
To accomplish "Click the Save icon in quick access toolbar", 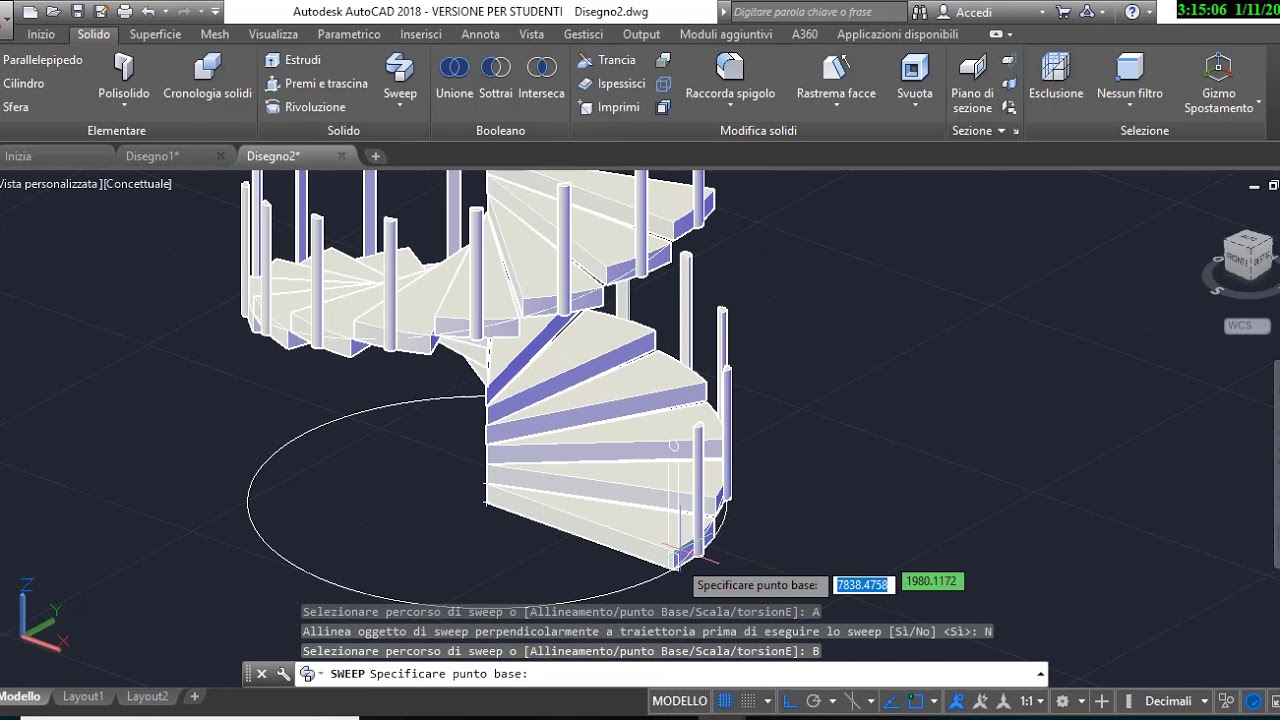I will [77, 12].
